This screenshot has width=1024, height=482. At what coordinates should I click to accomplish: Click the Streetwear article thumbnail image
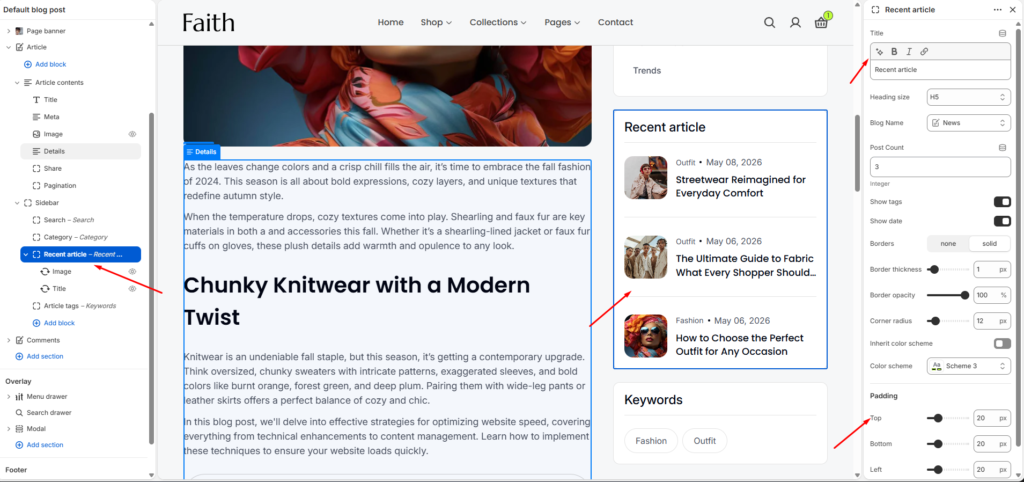point(646,178)
